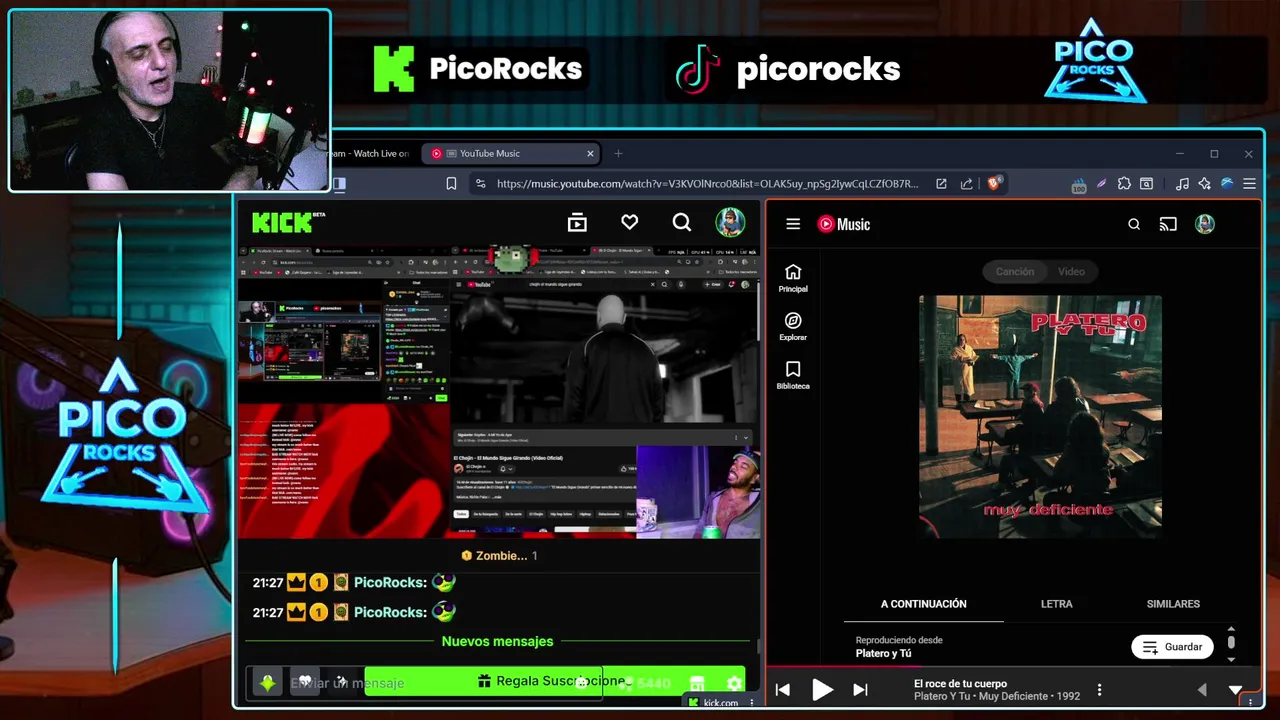This screenshot has height=720, width=1280.
Task: Select the SIMILARES tab
Action: point(1173,604)
